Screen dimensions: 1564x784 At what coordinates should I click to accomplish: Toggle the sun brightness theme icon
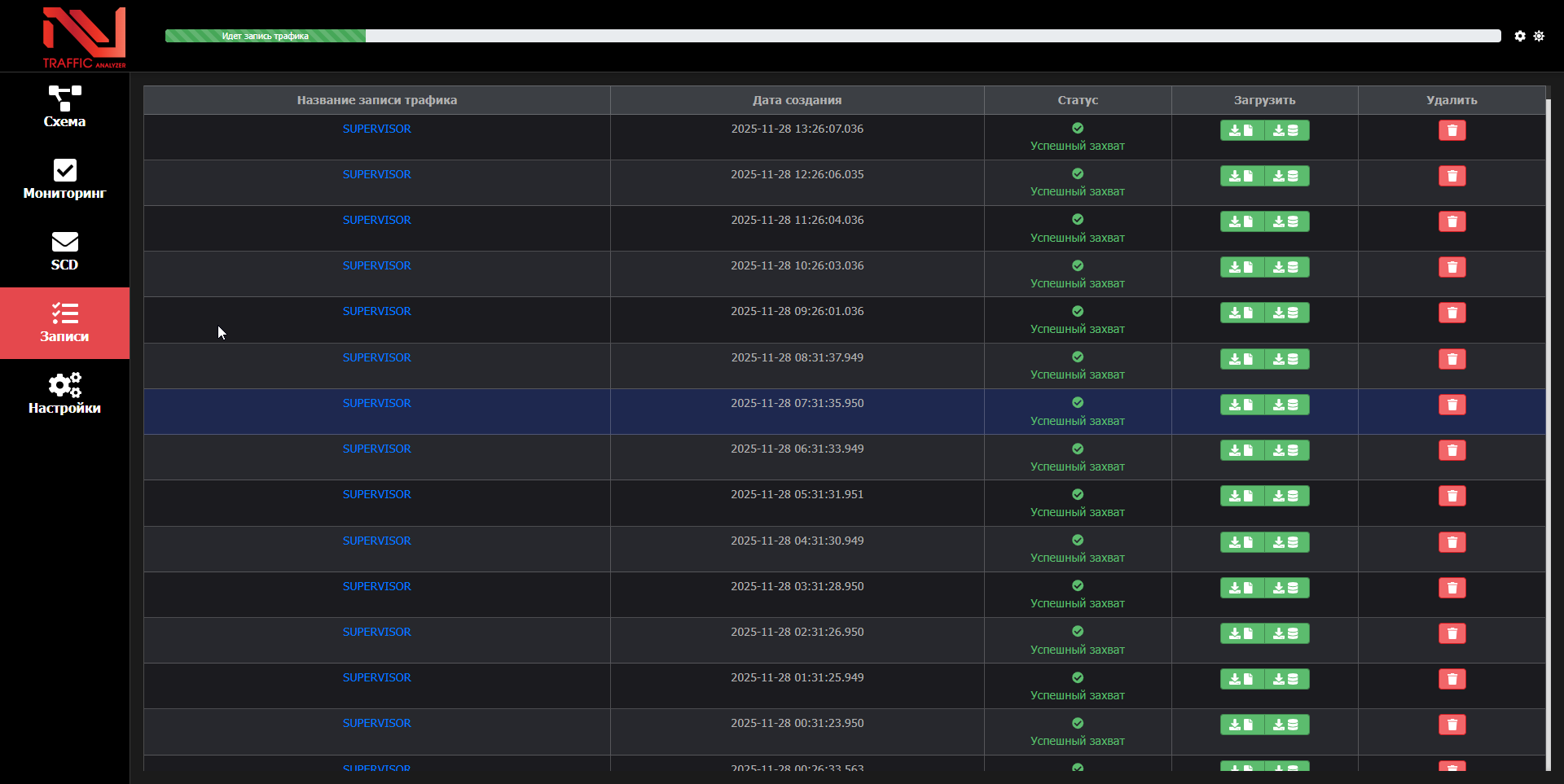1539,36
